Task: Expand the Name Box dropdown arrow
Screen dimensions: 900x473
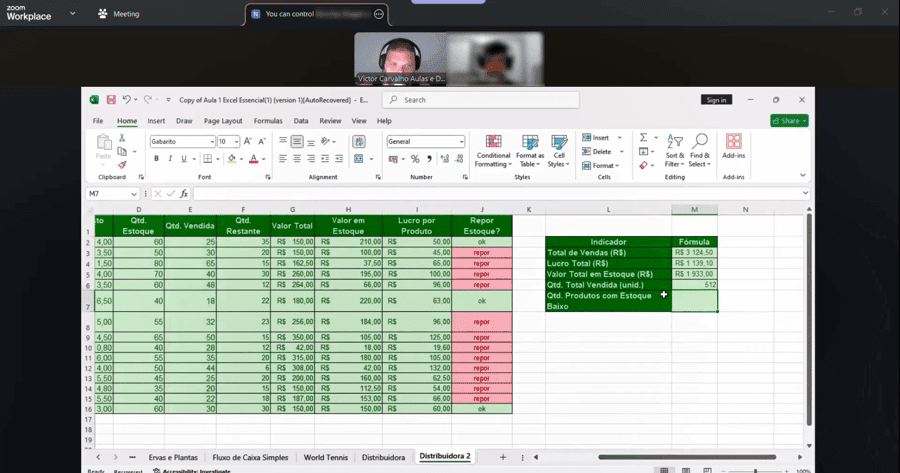Action: click(x=134, y=194)
